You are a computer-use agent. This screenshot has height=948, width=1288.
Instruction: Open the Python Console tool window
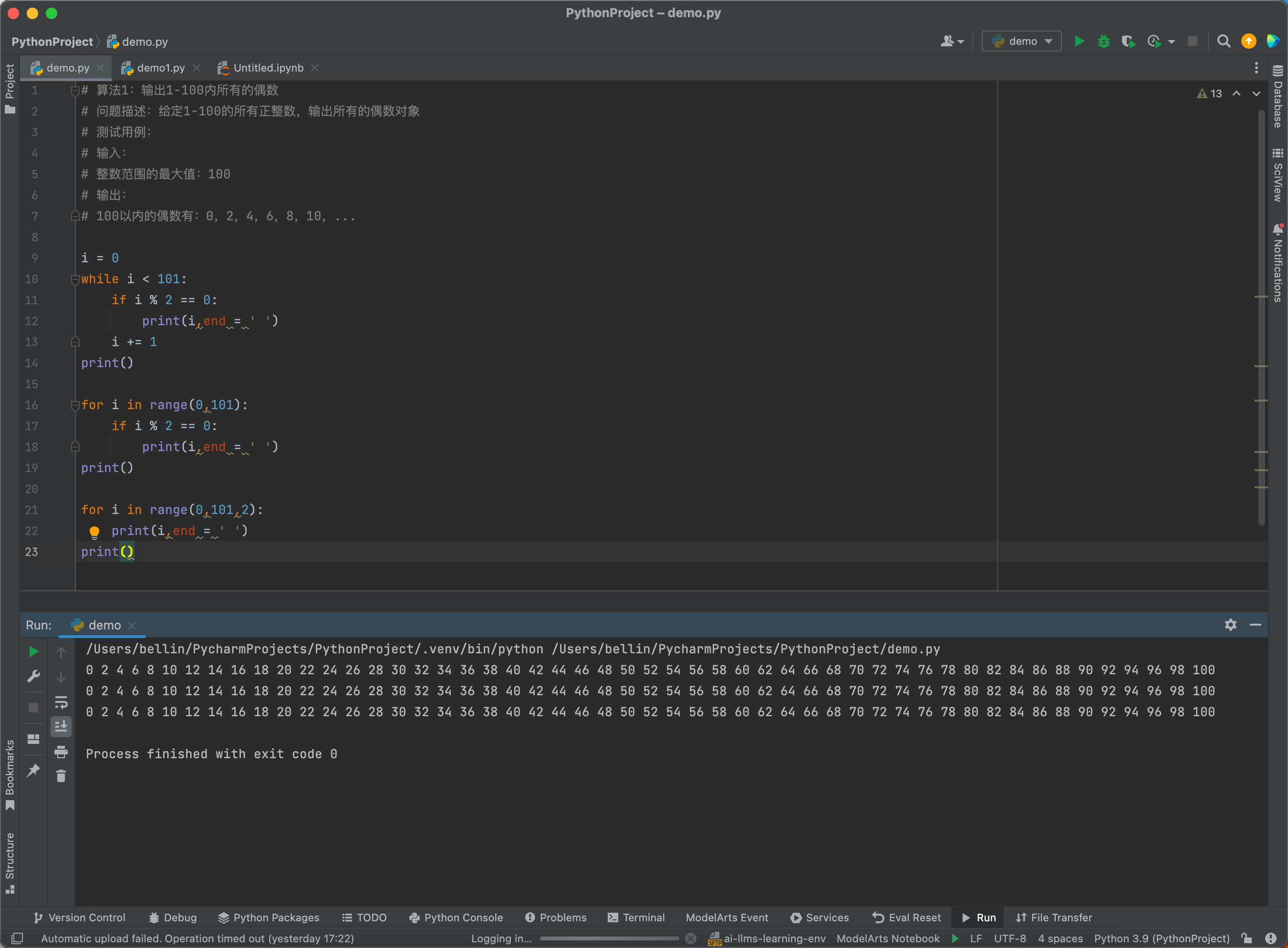(456, 917)
